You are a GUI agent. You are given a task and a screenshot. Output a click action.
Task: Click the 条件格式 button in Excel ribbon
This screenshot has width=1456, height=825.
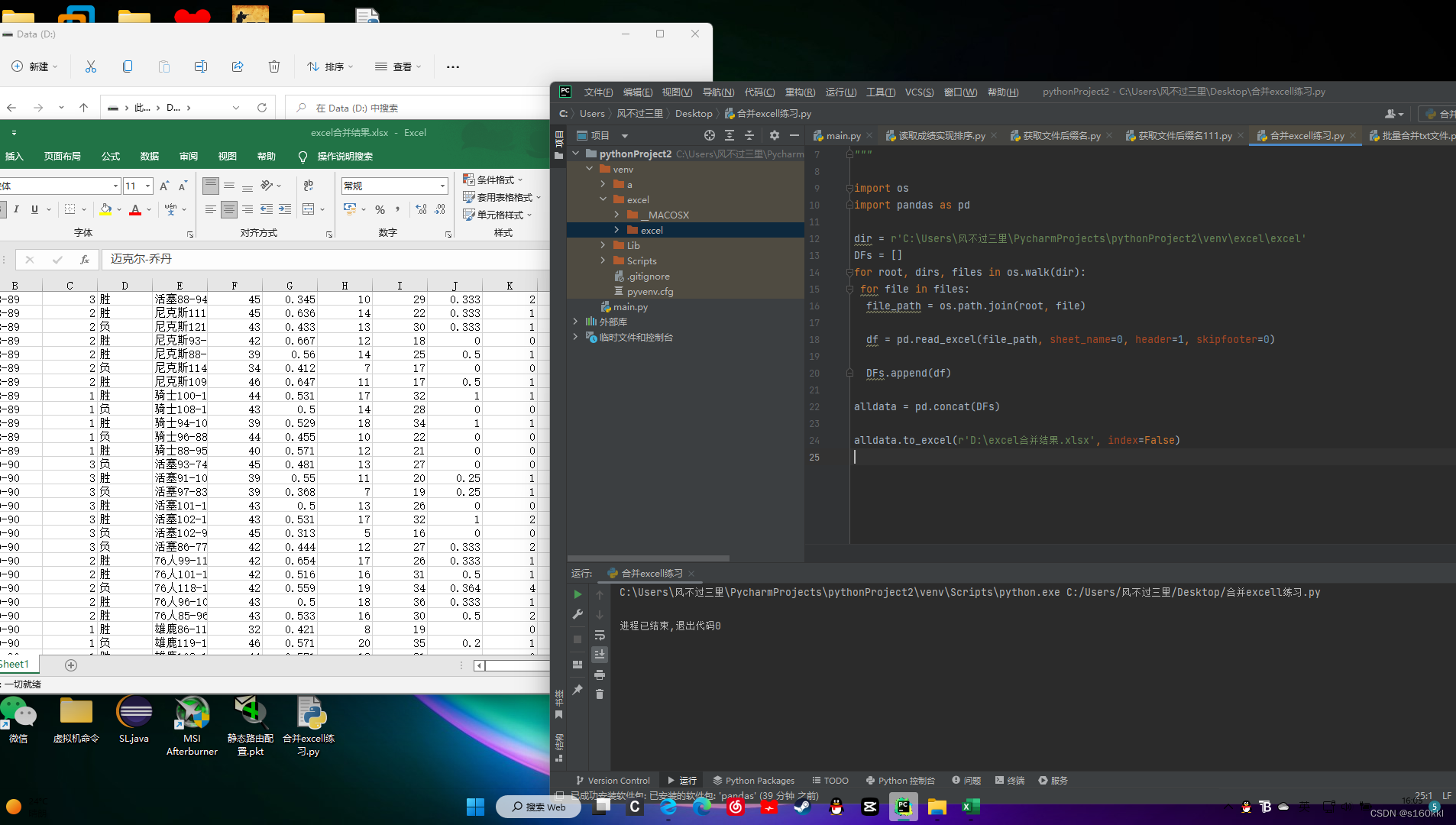coord(493,180)
